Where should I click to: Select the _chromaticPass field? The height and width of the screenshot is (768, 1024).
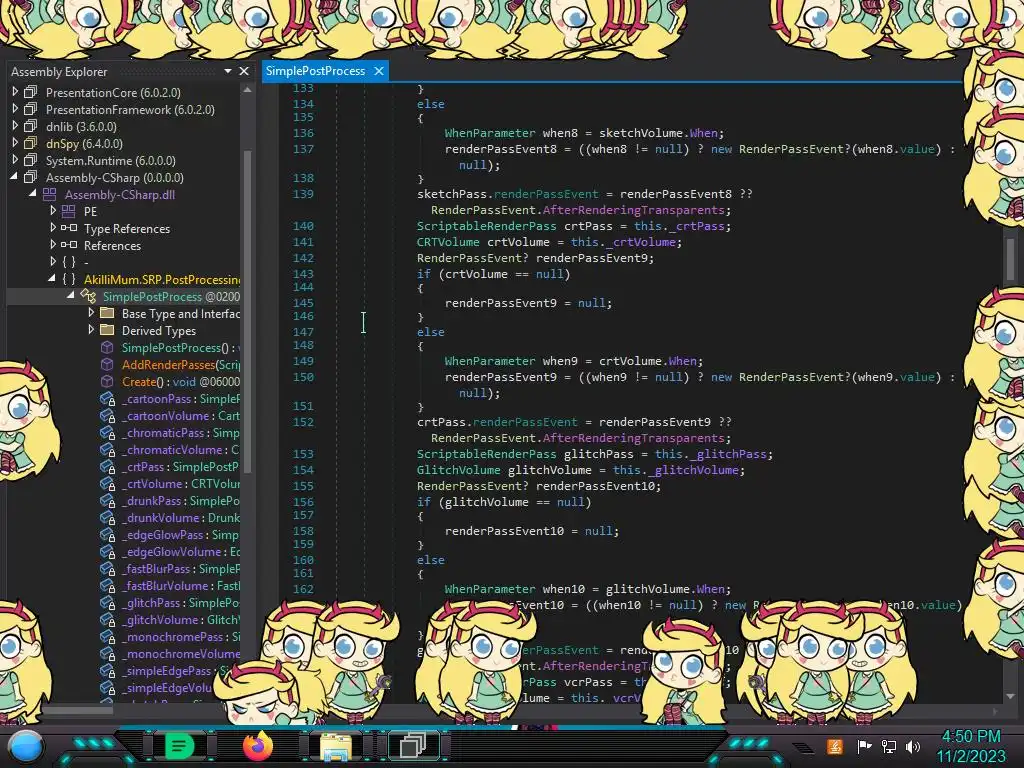(x=181, y=432)
